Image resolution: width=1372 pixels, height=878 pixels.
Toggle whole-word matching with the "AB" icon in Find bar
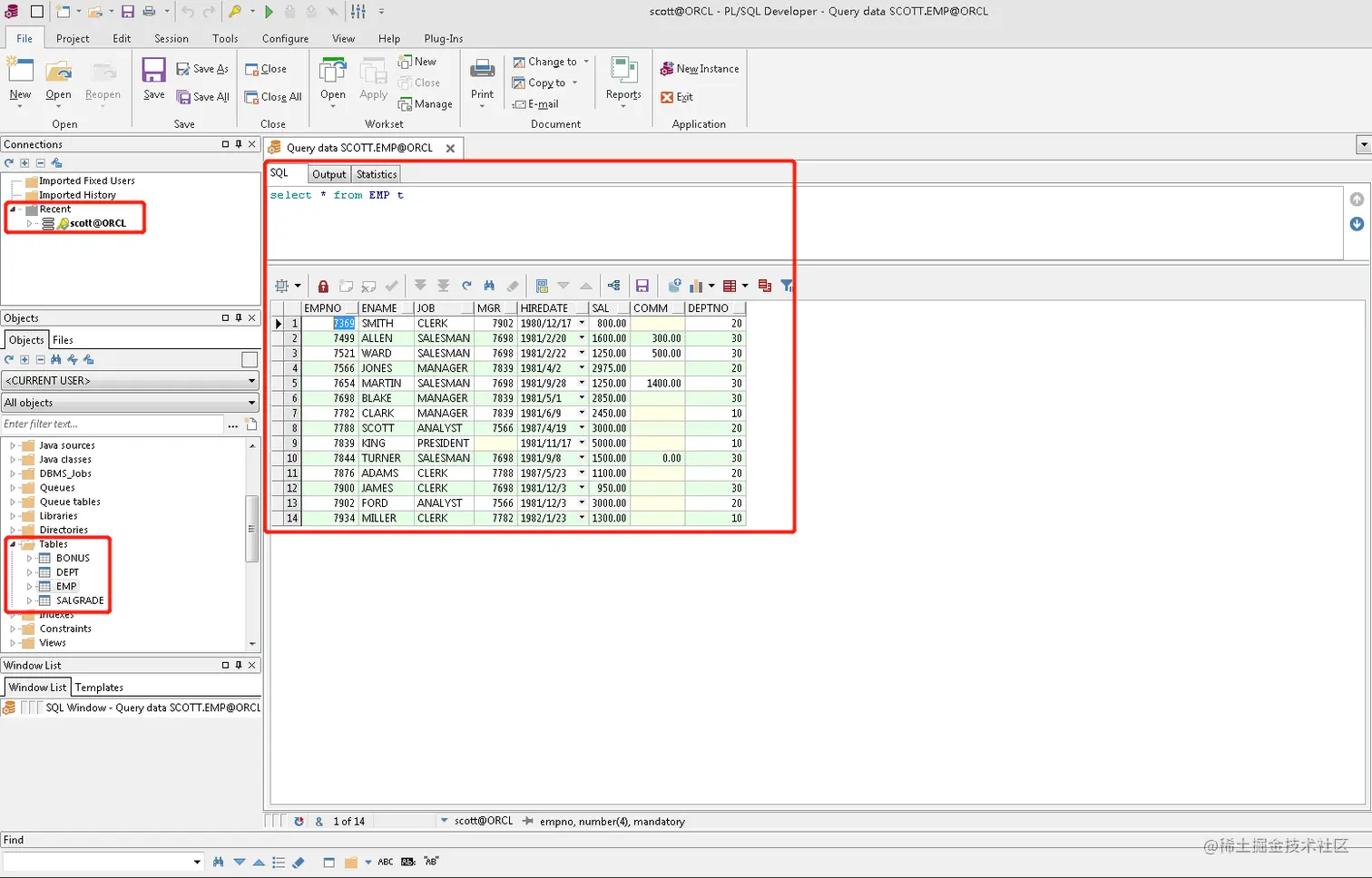click(430, 862)
